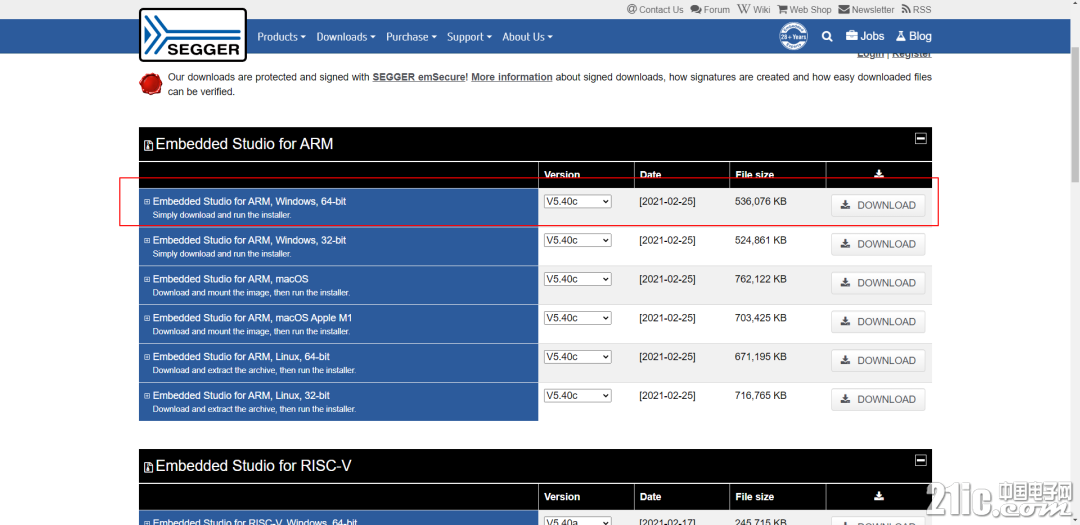Open the Downloads menu

point(346,37)
